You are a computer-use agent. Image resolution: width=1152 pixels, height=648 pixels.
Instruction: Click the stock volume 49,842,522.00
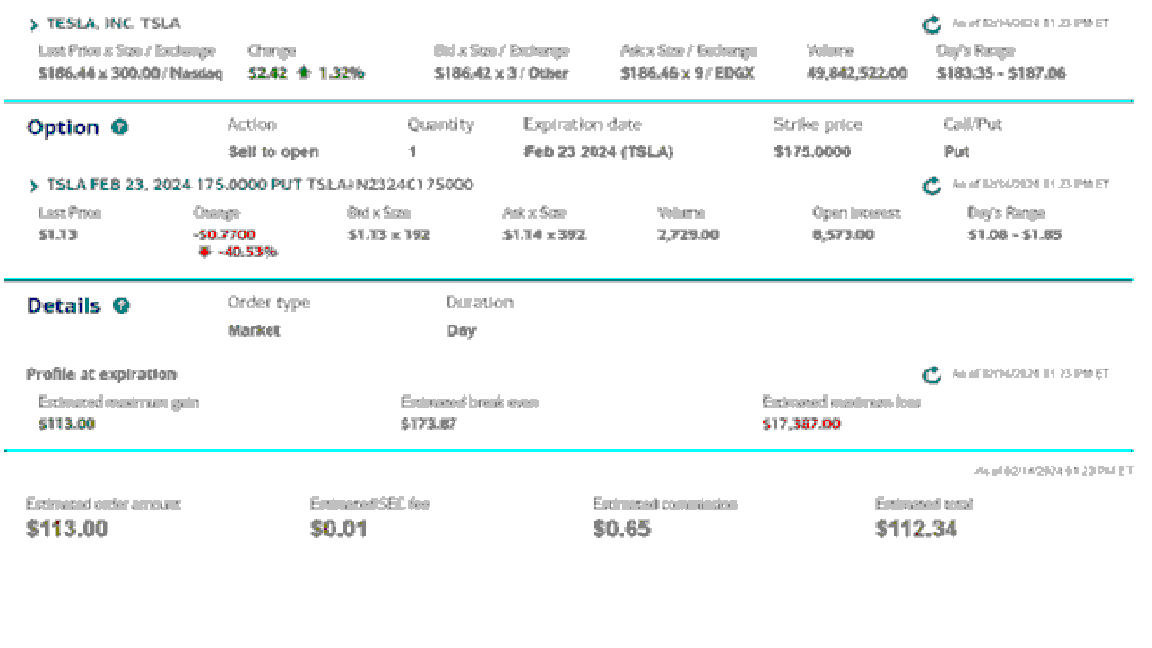pos(857,73)
